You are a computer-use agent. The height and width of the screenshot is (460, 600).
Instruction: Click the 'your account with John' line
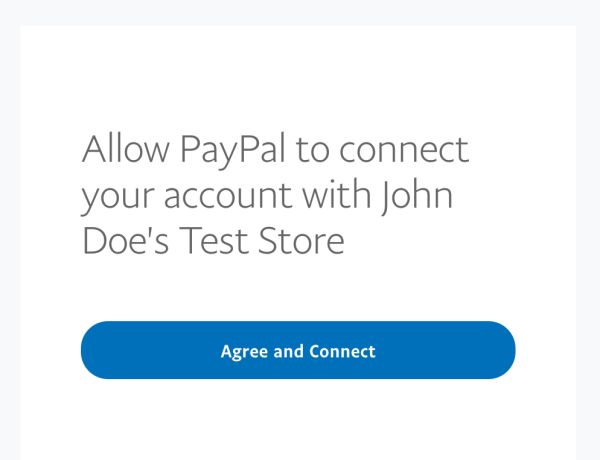point(267,195)
